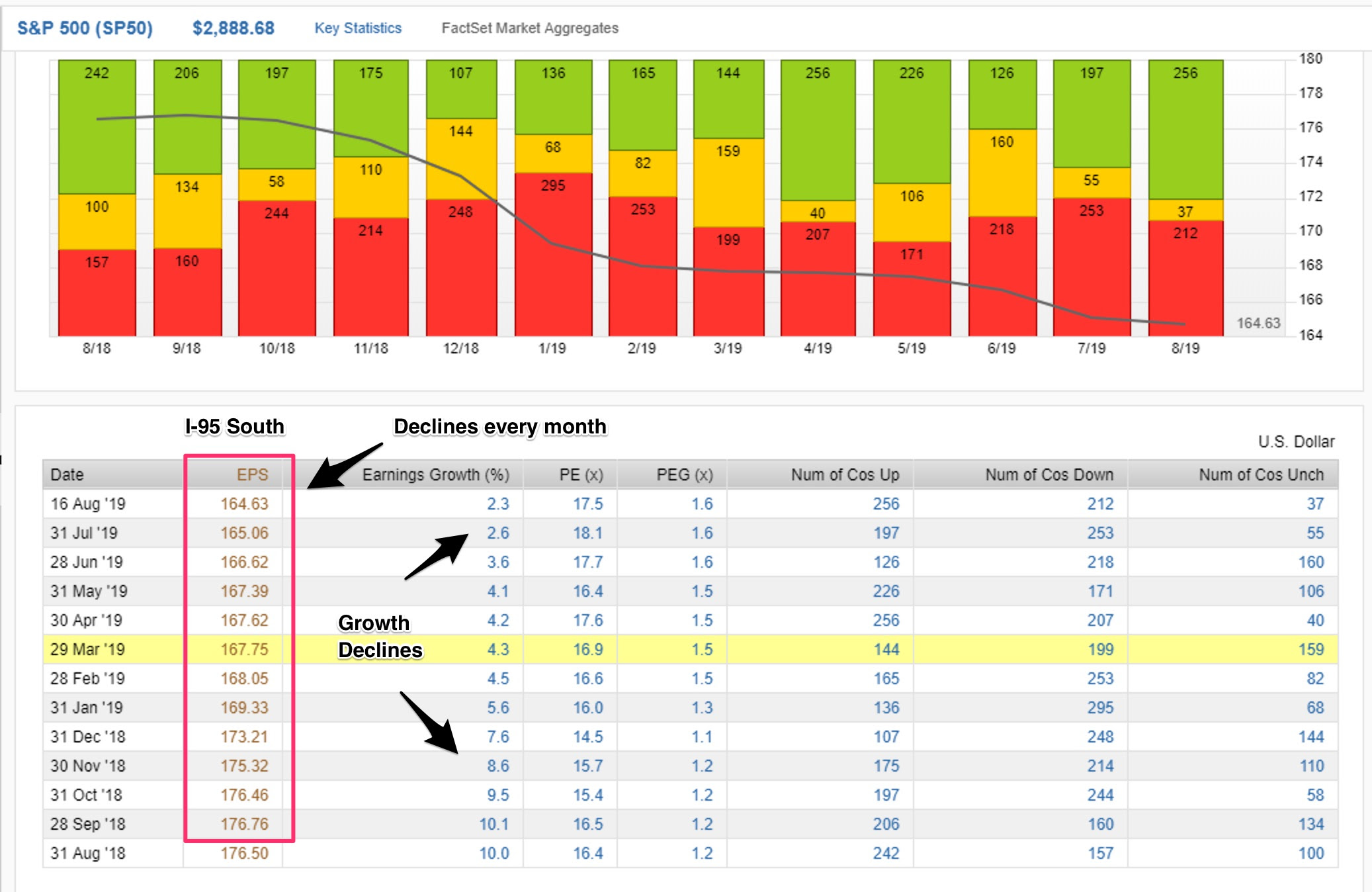Click the Num of Cos Unch header
This screenshot has height=892, width=1372.
click(x=1261, y=474)
